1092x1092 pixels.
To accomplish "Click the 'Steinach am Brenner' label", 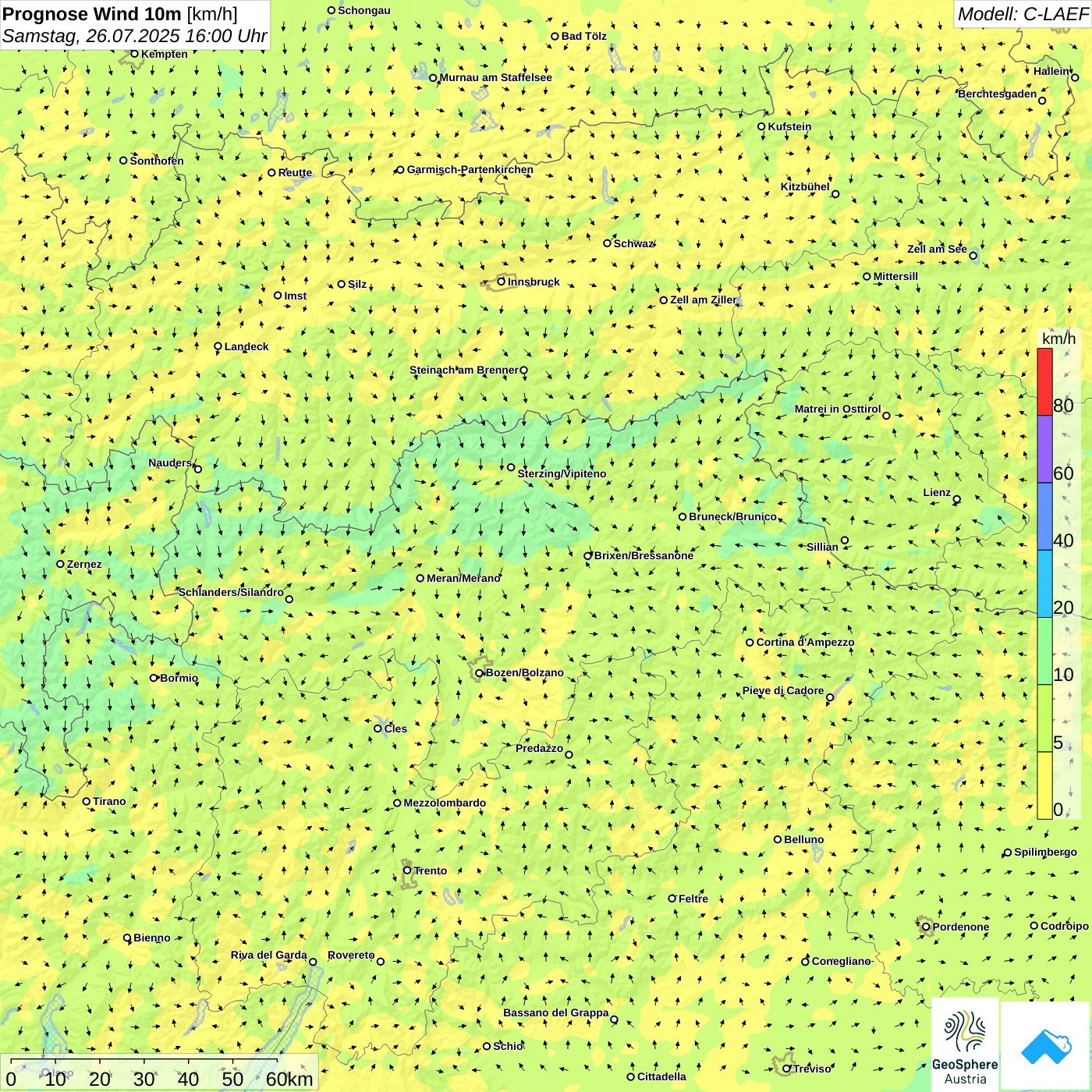I will (464, 370).
